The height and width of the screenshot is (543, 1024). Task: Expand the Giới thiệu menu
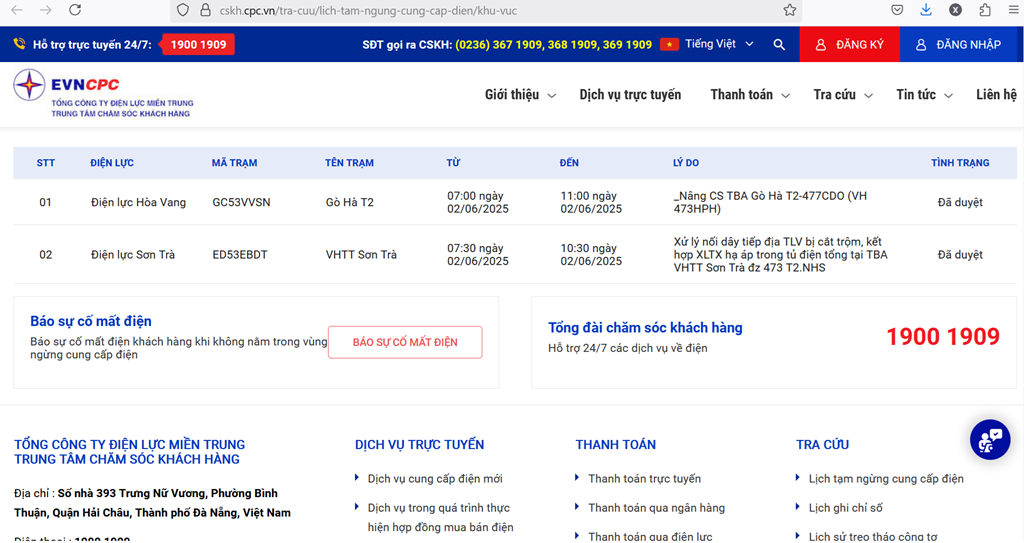point(520,95)
